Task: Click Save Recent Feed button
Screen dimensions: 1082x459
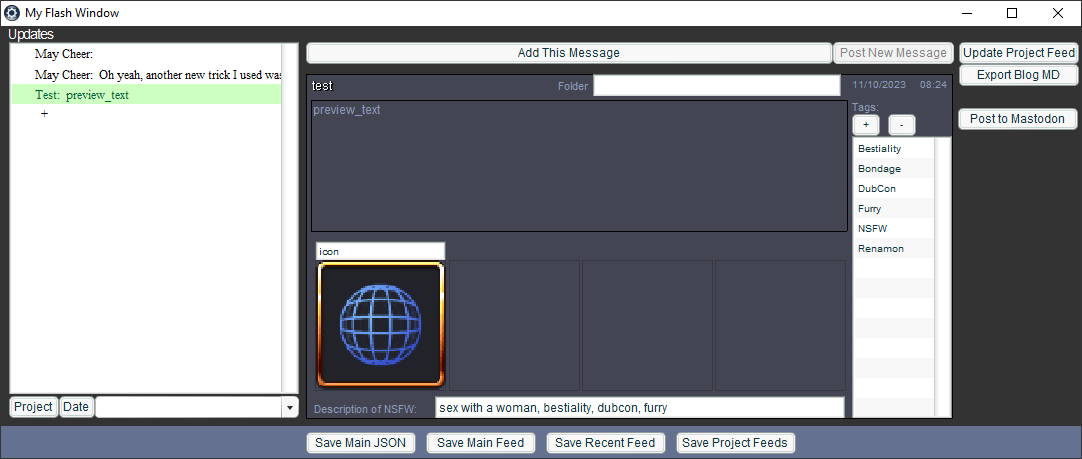Action: (605, 443)
